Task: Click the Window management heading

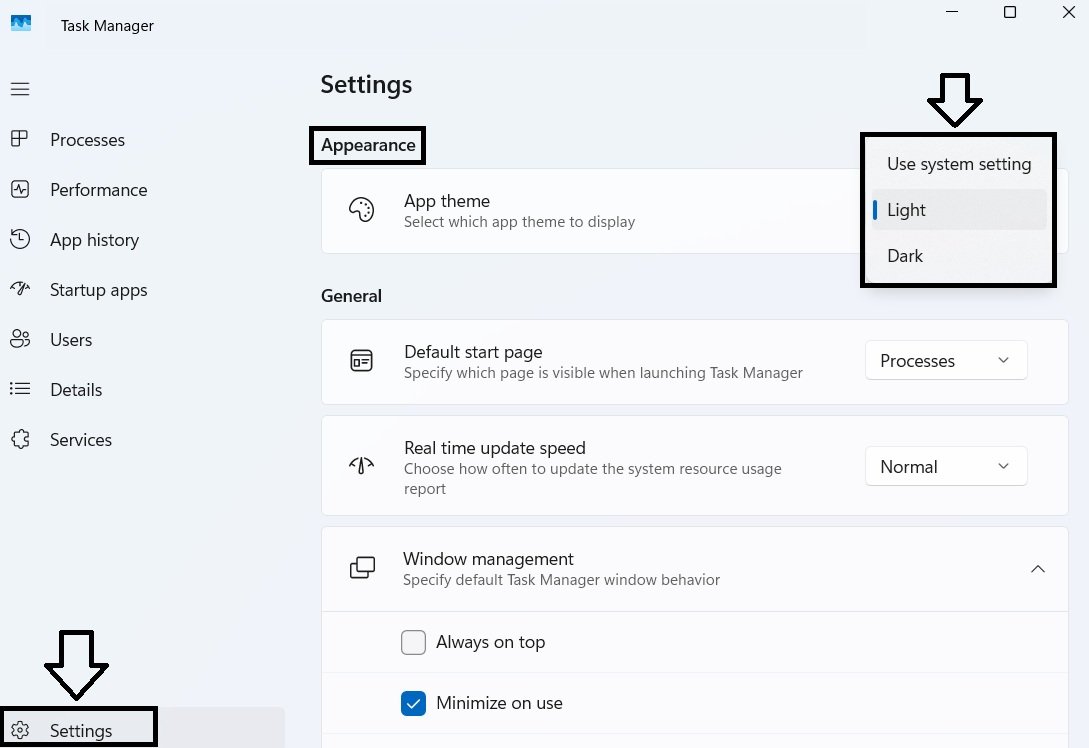Action: pos(488,559)
